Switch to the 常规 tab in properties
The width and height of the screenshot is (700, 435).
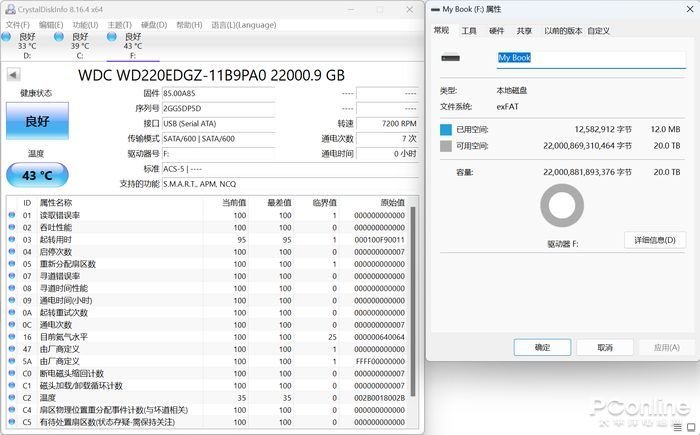tap(442, 30)
